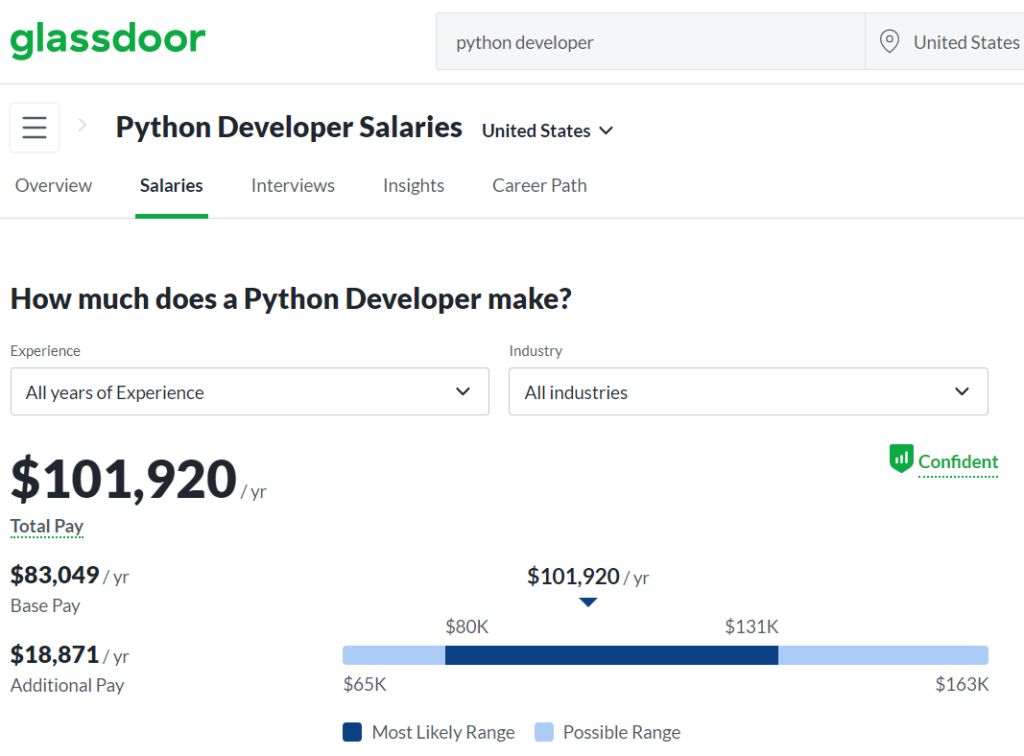Open the Interviews tab
The width and height of the screenshot is (1024, 756).
[x=293, y=186]
